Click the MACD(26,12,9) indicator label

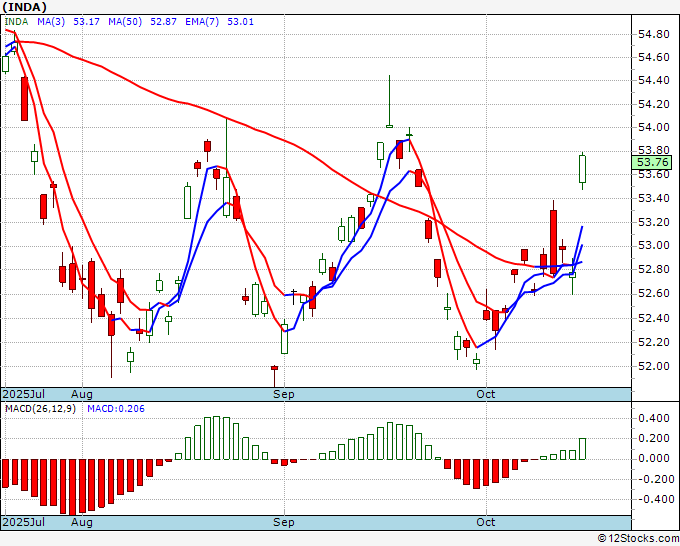coord(40,409)
